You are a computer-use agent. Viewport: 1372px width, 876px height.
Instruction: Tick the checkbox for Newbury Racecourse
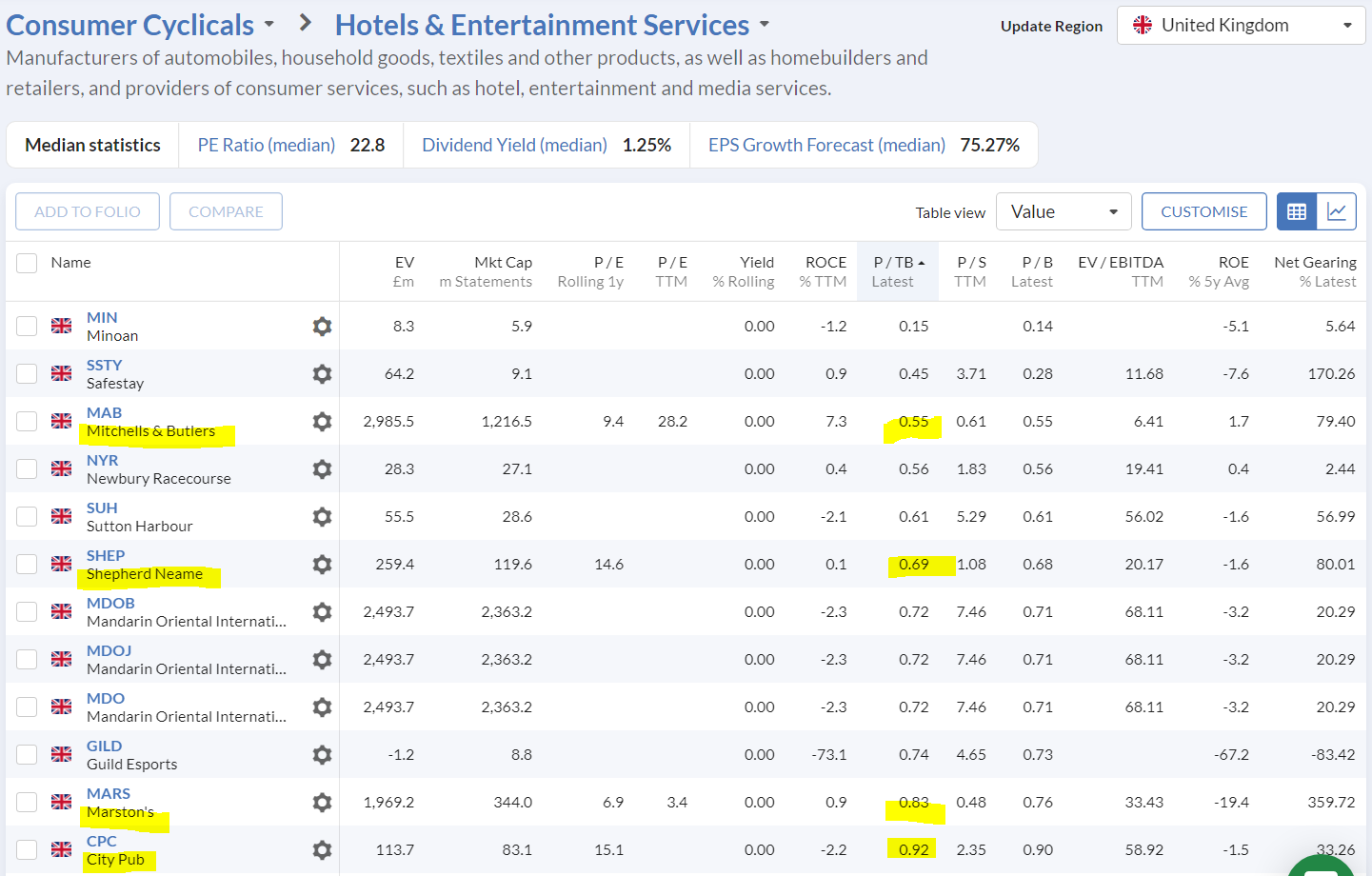click(x=27, y=468)
